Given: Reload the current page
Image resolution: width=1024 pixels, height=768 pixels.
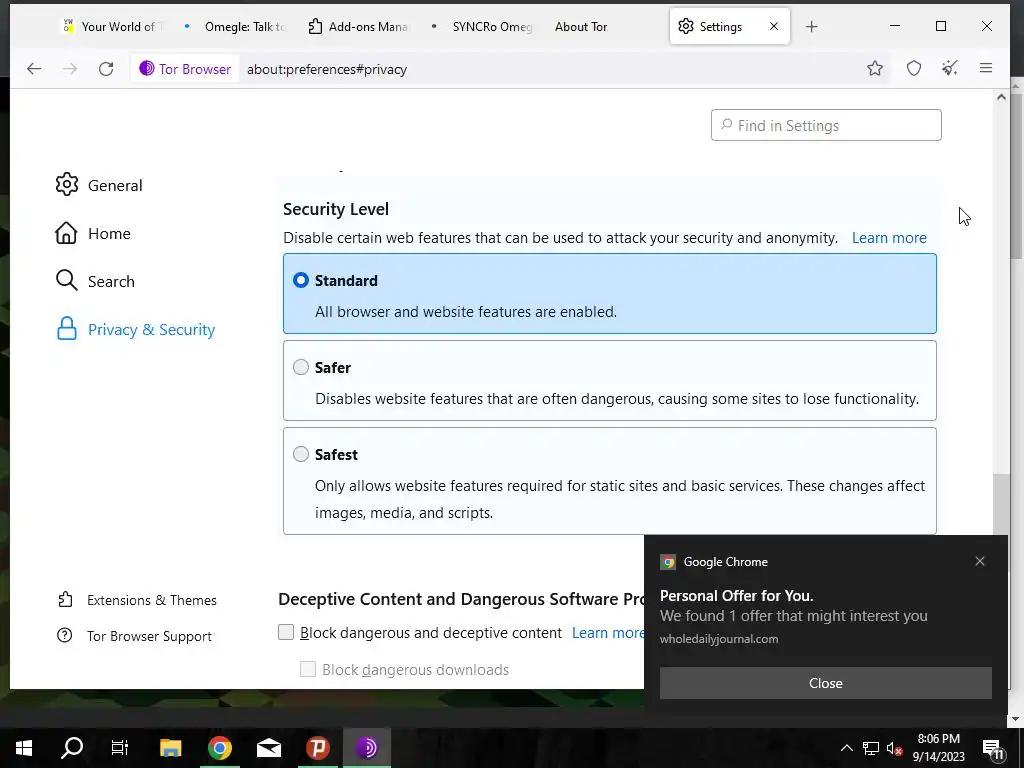Looking at the screenshot, I should 106,69.
